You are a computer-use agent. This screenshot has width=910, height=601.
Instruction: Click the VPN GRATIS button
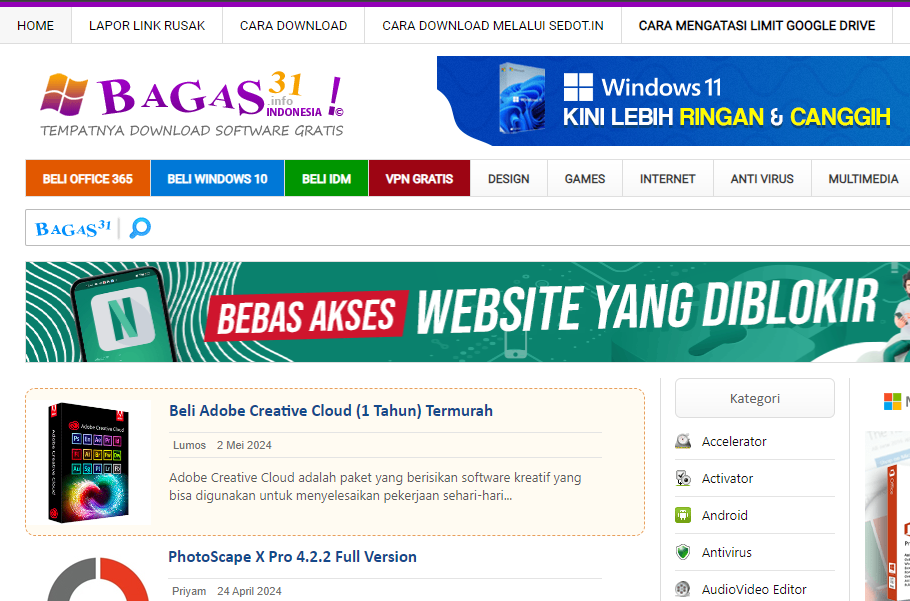(x=419, y=178)
